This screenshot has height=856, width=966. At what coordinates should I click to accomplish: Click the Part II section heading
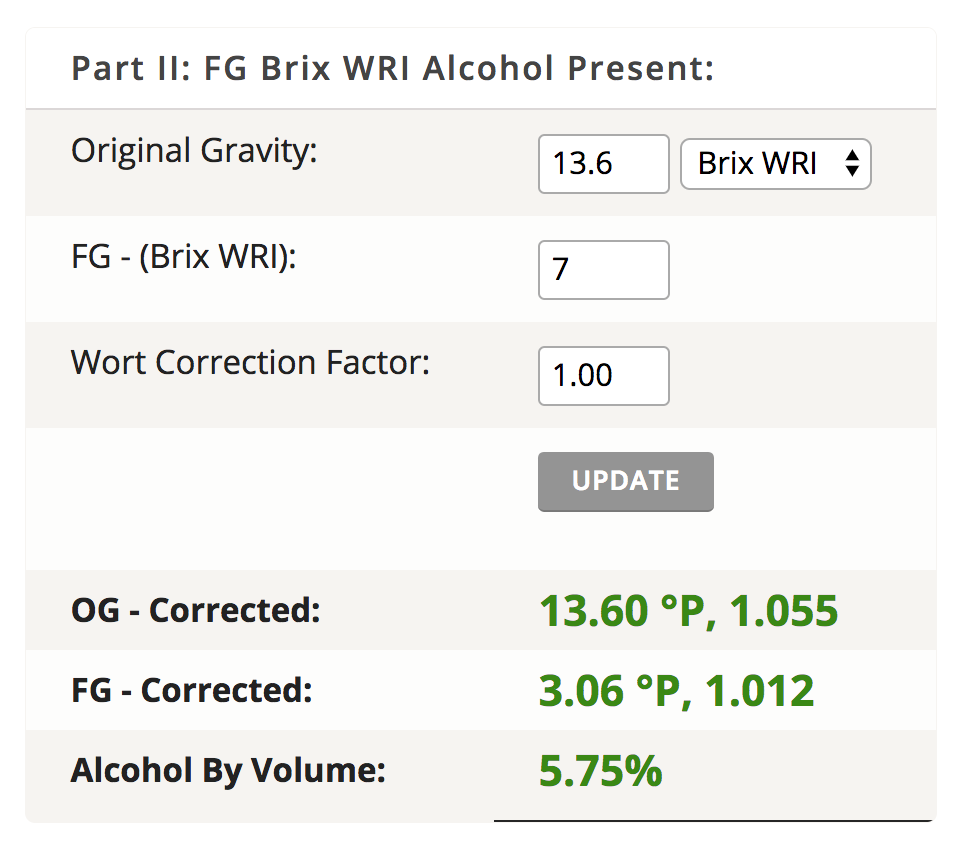coord(392,69)
